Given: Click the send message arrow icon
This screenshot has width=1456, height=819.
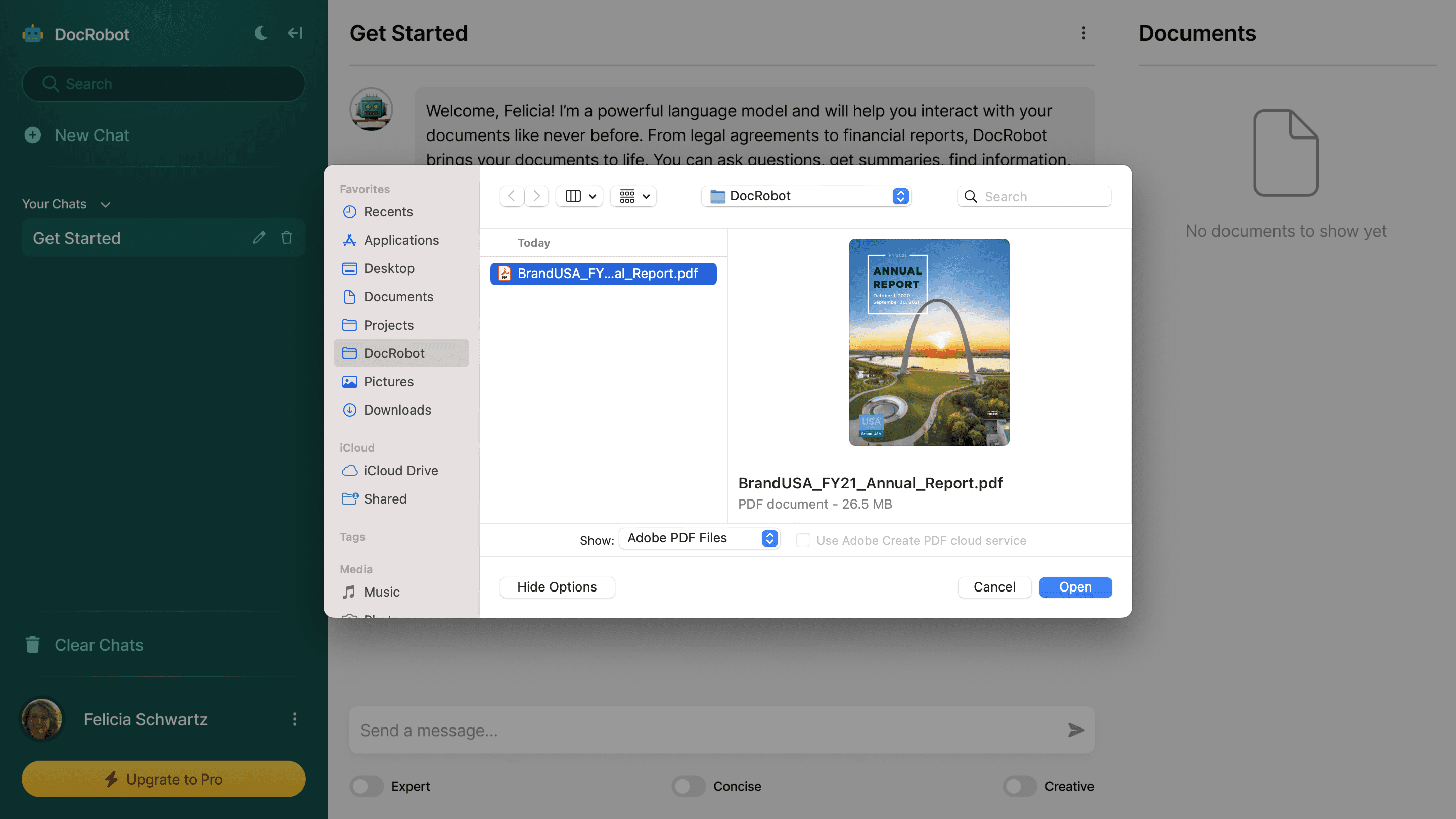Looking at the screenshot, I should [1076, 730].
